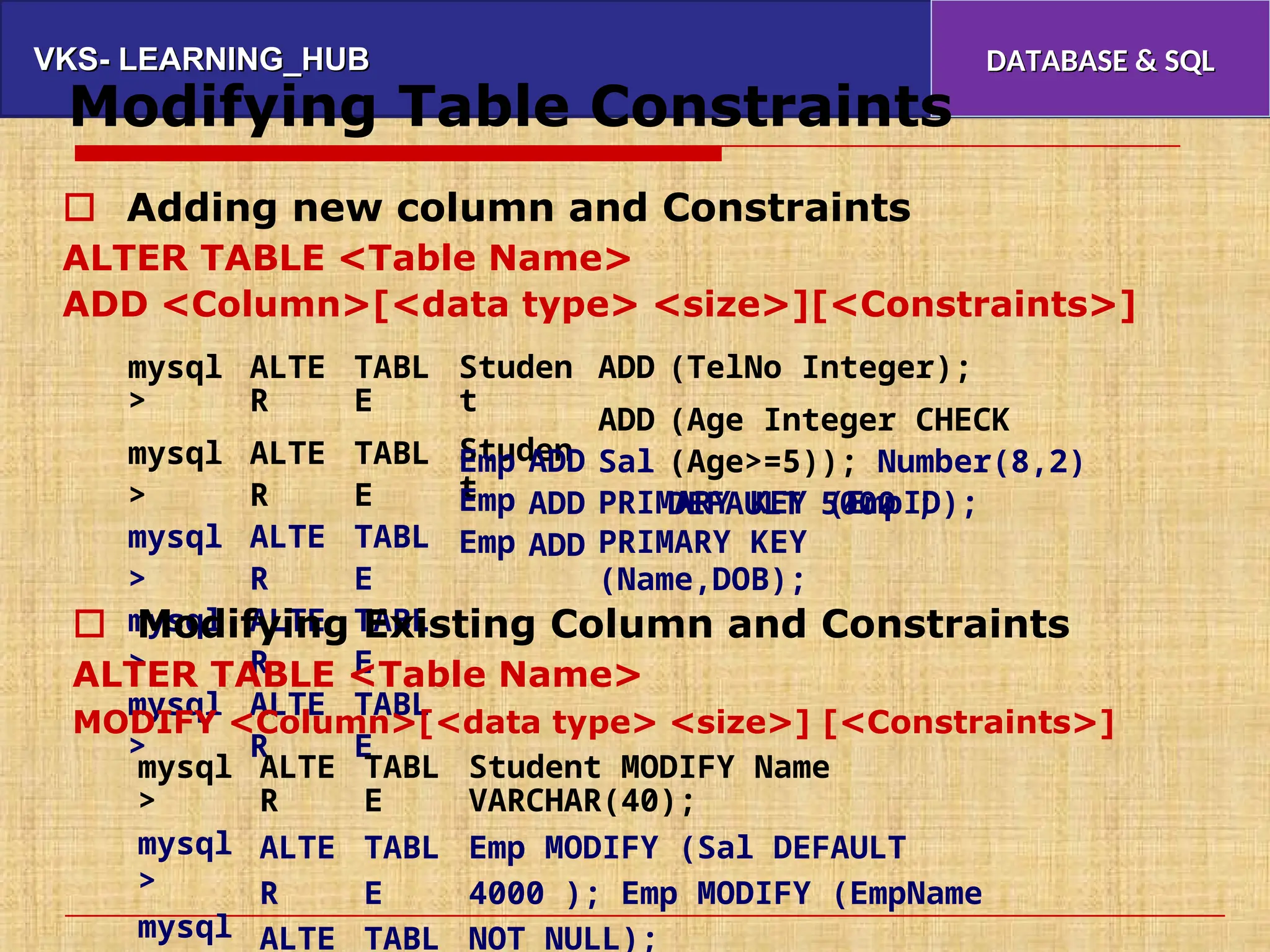Screen dimensions: 1270x952
Task: Click the ADD (TelNo Integer); statement
Action: [784, 368]
